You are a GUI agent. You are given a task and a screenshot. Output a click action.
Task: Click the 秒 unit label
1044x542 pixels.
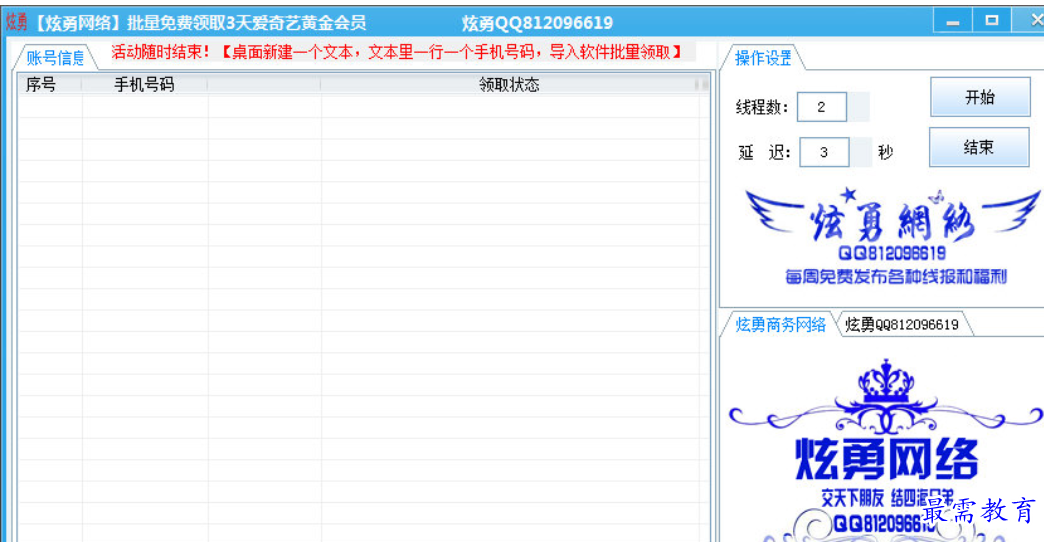(x=886, y=152)
